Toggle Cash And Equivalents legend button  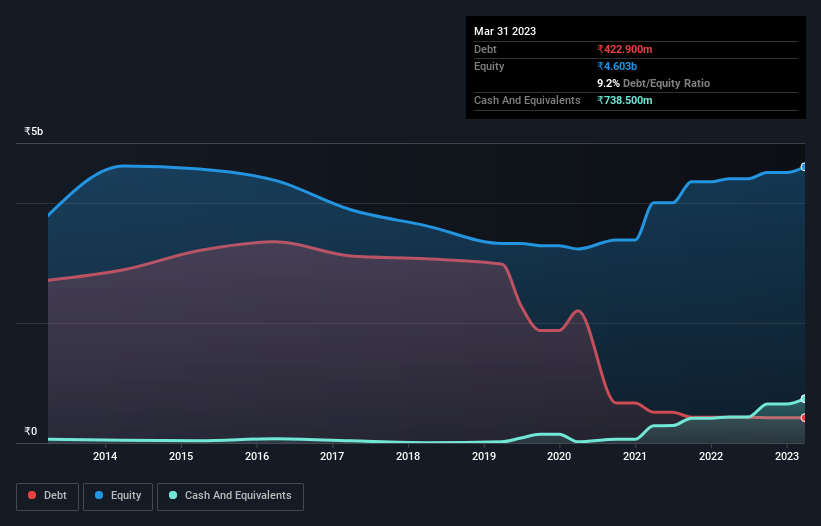click(x=230, y=496)
